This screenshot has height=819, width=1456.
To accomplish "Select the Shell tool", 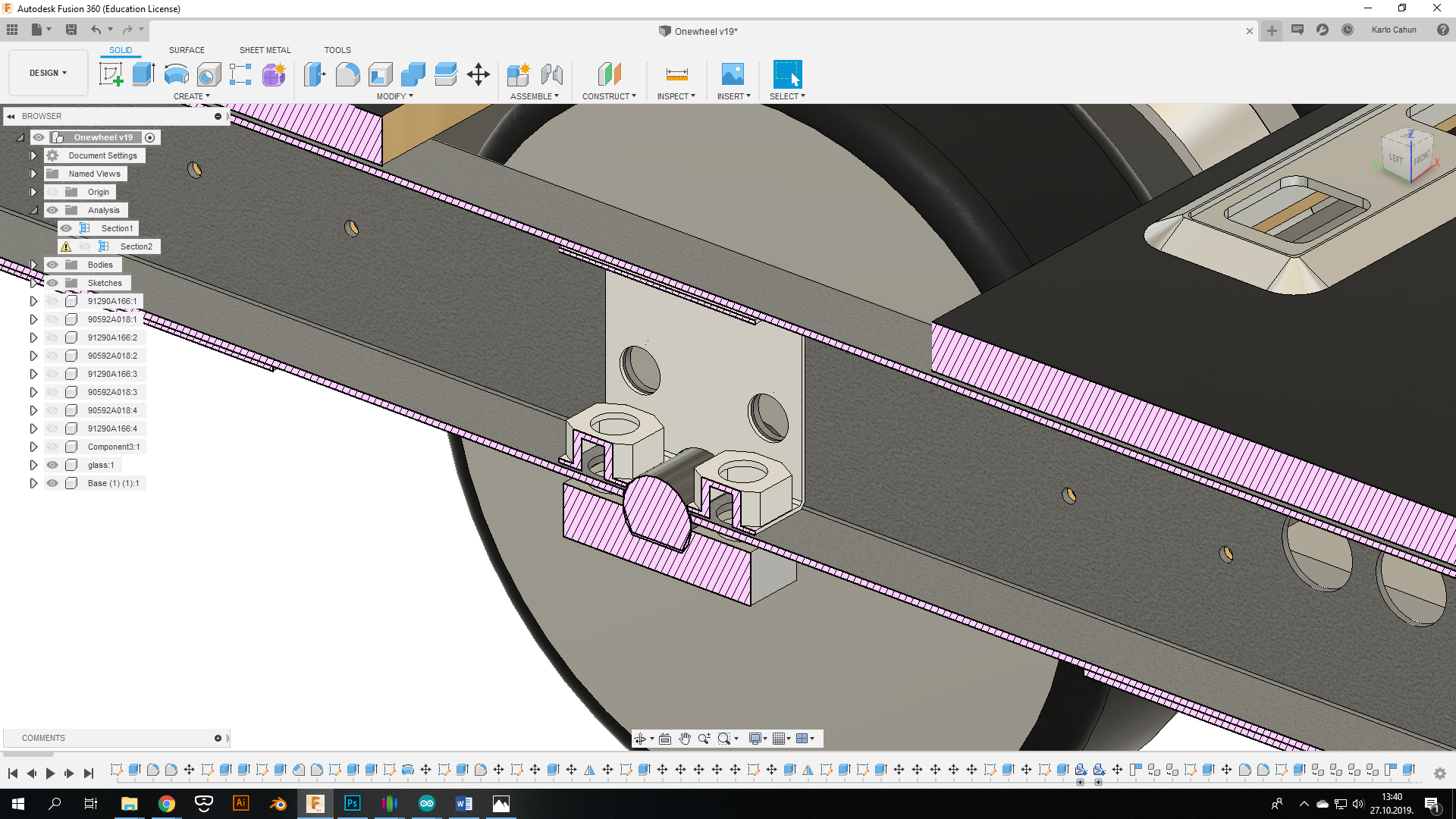I will click(x=381, y=74).
